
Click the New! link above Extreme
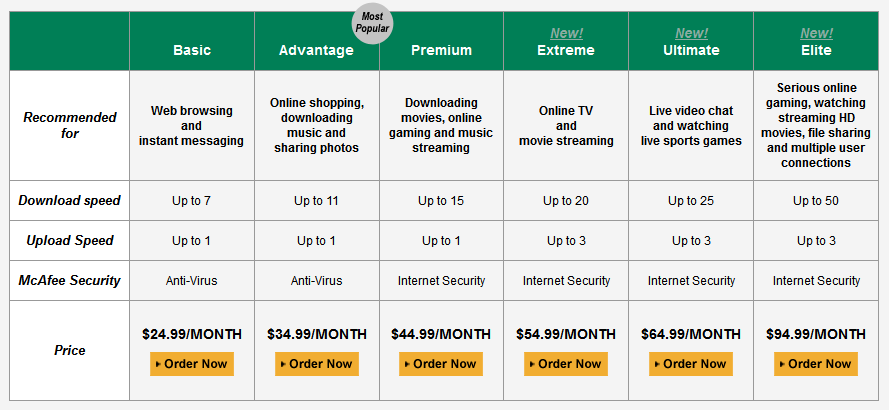(x=566, y=33)
